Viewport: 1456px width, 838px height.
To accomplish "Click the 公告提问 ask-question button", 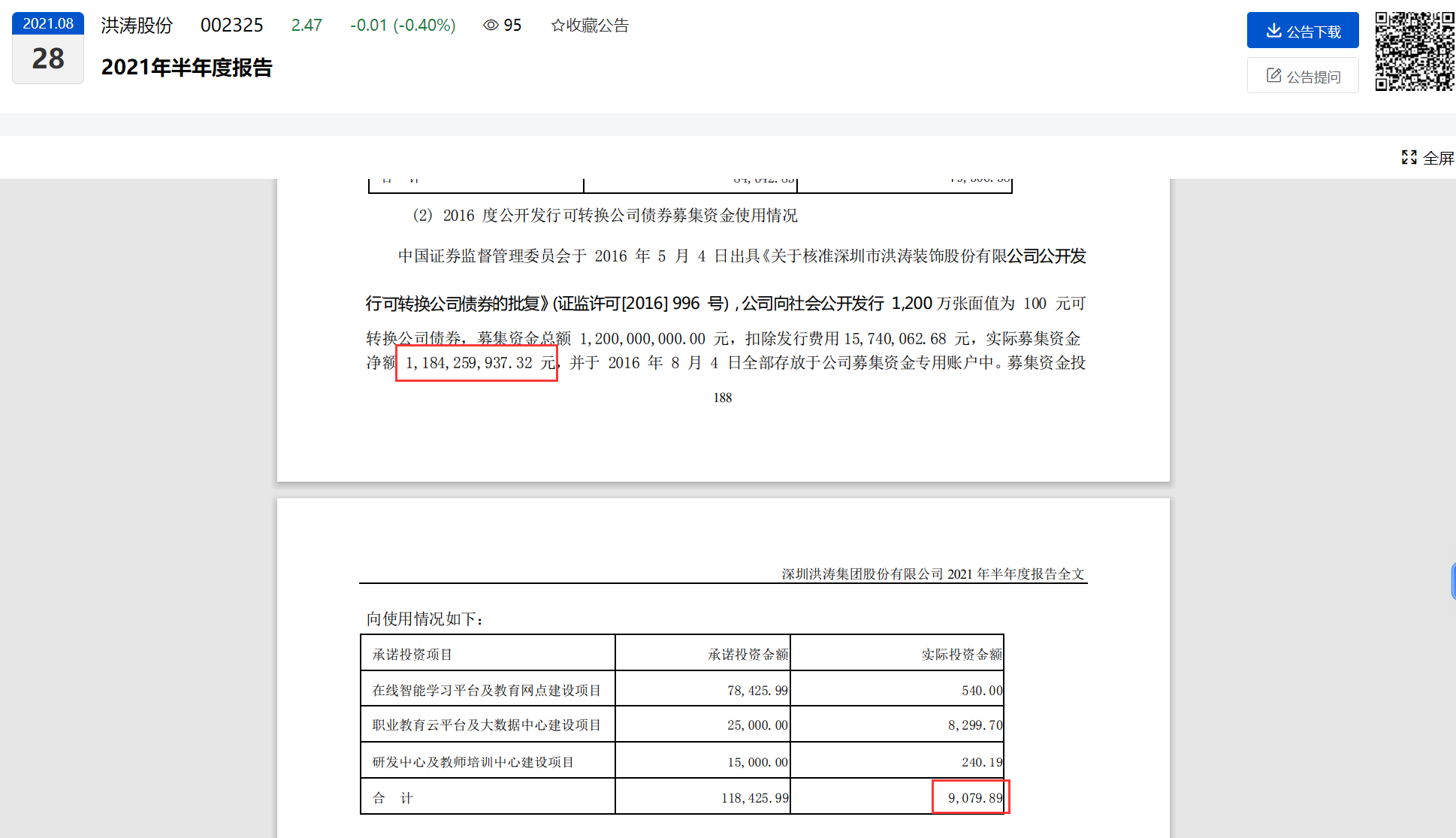I will [1302, 76].
